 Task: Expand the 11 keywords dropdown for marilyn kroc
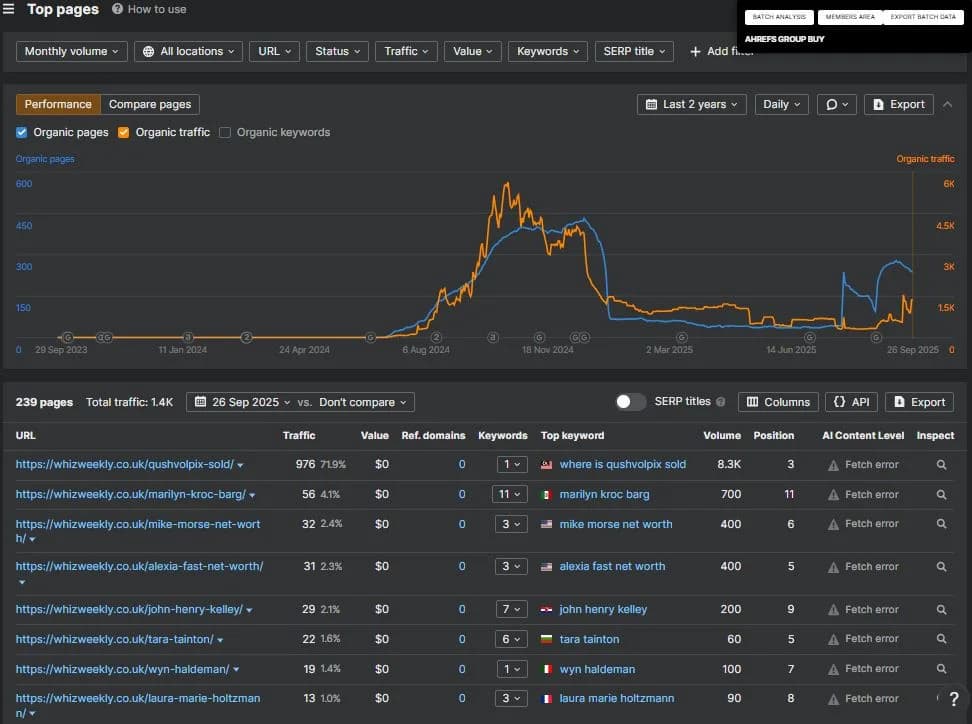[511, 494]
